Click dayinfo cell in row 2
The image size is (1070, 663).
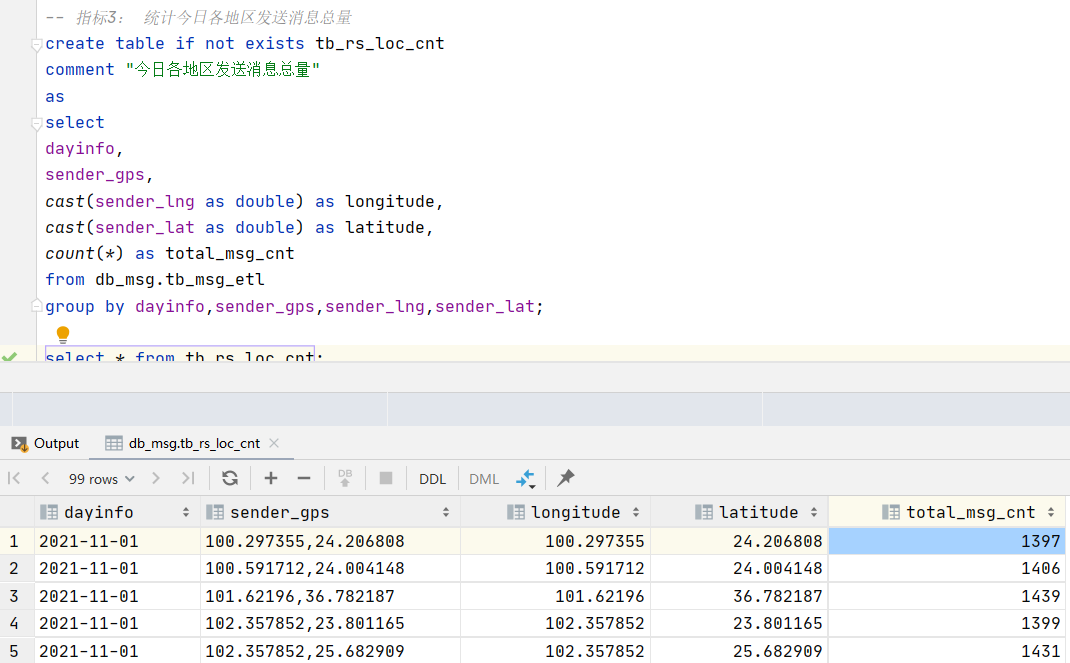pyautogui.click(x=117, y=568)
